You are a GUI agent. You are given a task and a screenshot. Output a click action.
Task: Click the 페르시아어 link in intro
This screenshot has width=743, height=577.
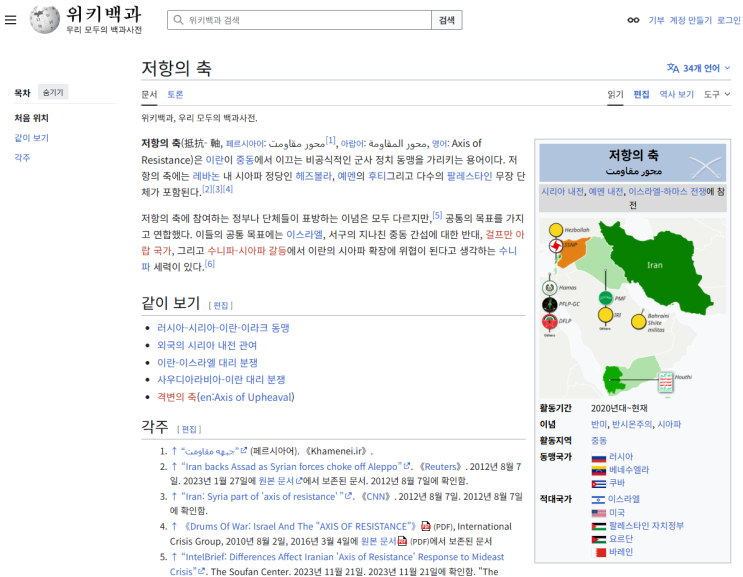click(245, 144)
